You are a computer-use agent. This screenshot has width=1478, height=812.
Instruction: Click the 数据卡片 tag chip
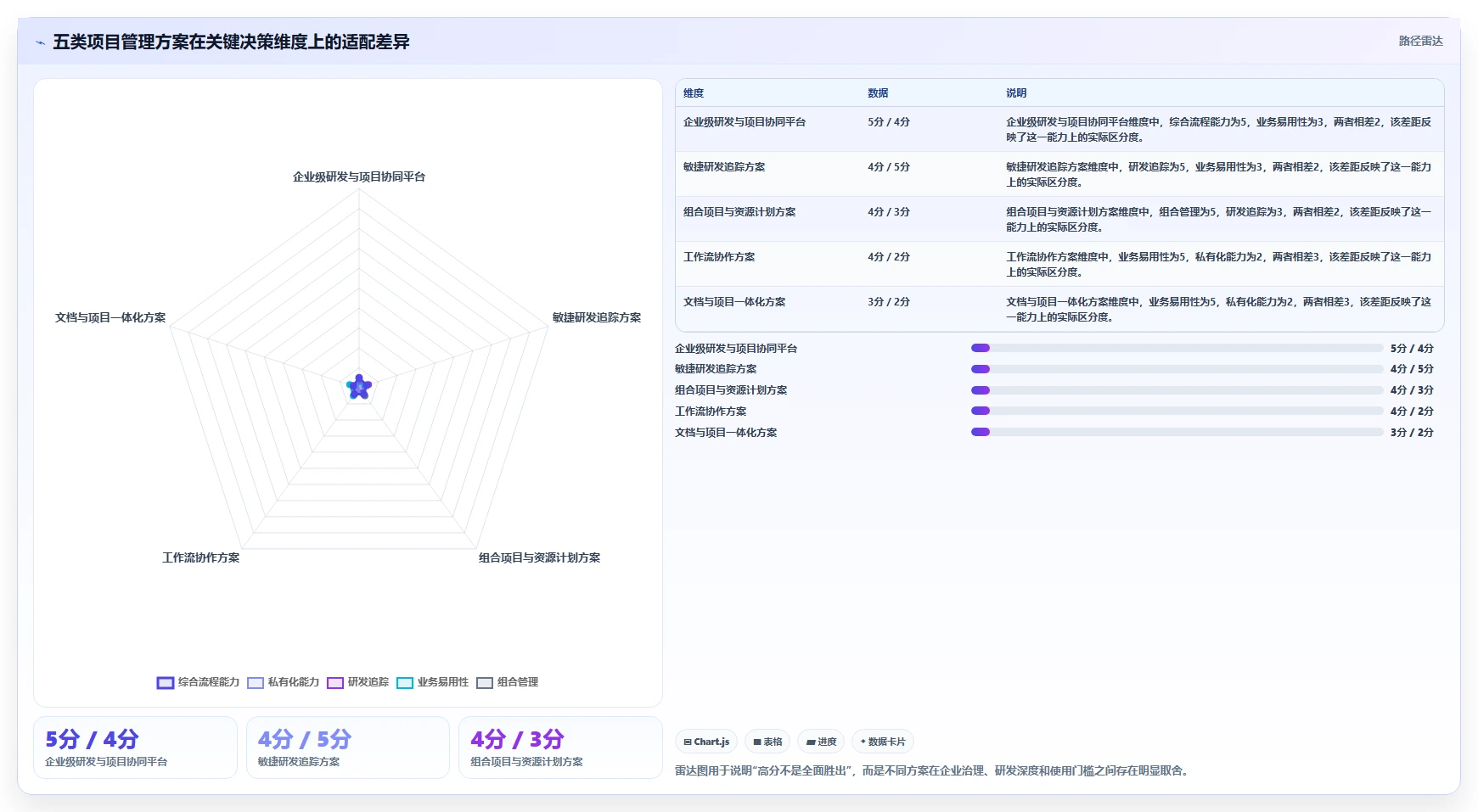(x=883, y=742)
